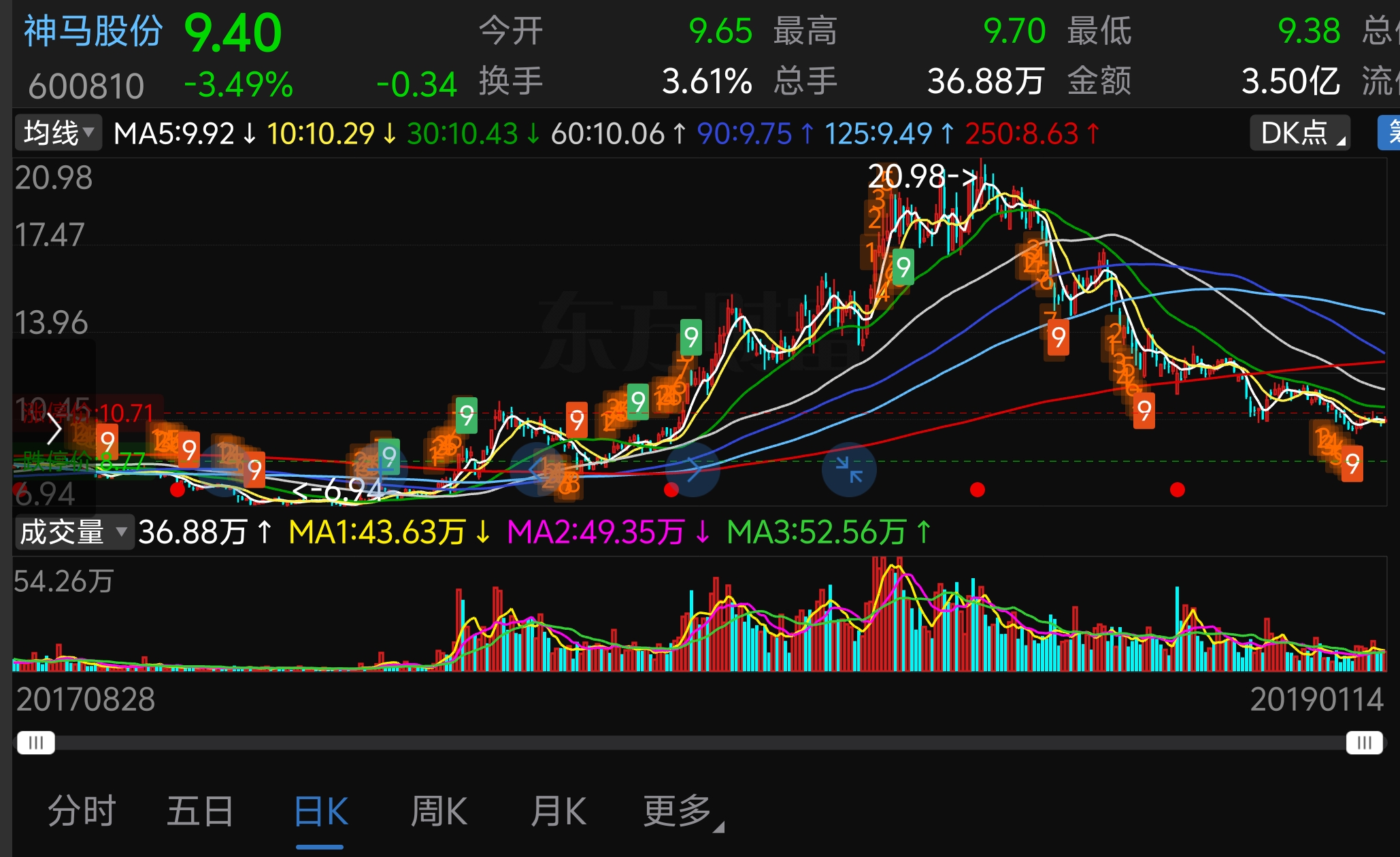Tap orange 9 signal marker at chart's right end

click(x=1352, y=464)
